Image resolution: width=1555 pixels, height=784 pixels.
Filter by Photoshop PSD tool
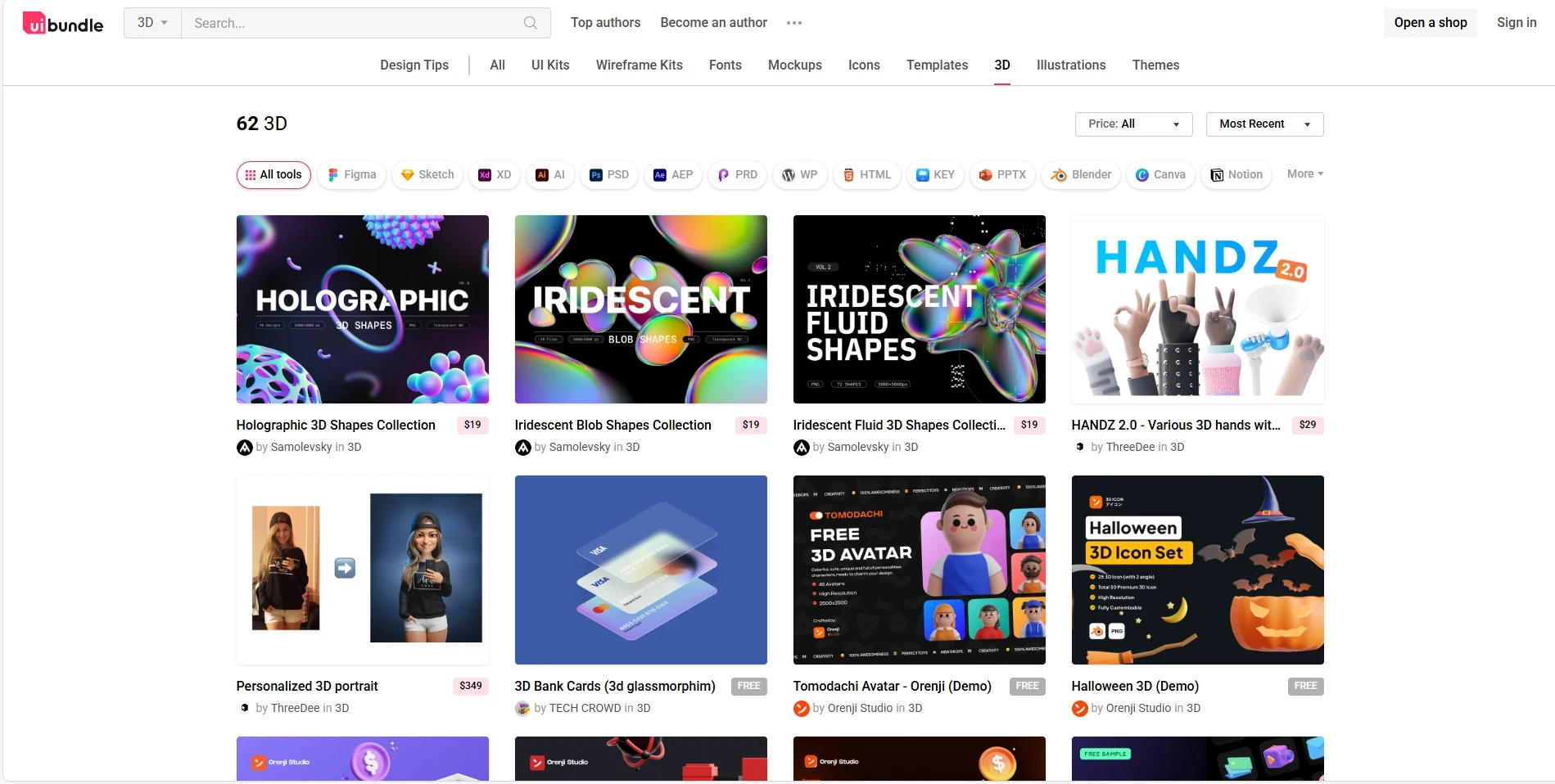[x=609, y=175]
